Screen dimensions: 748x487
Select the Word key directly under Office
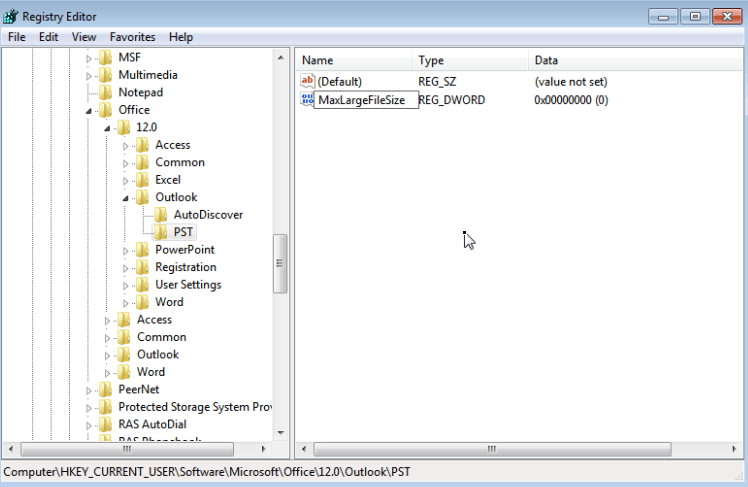tap(151, 372)
